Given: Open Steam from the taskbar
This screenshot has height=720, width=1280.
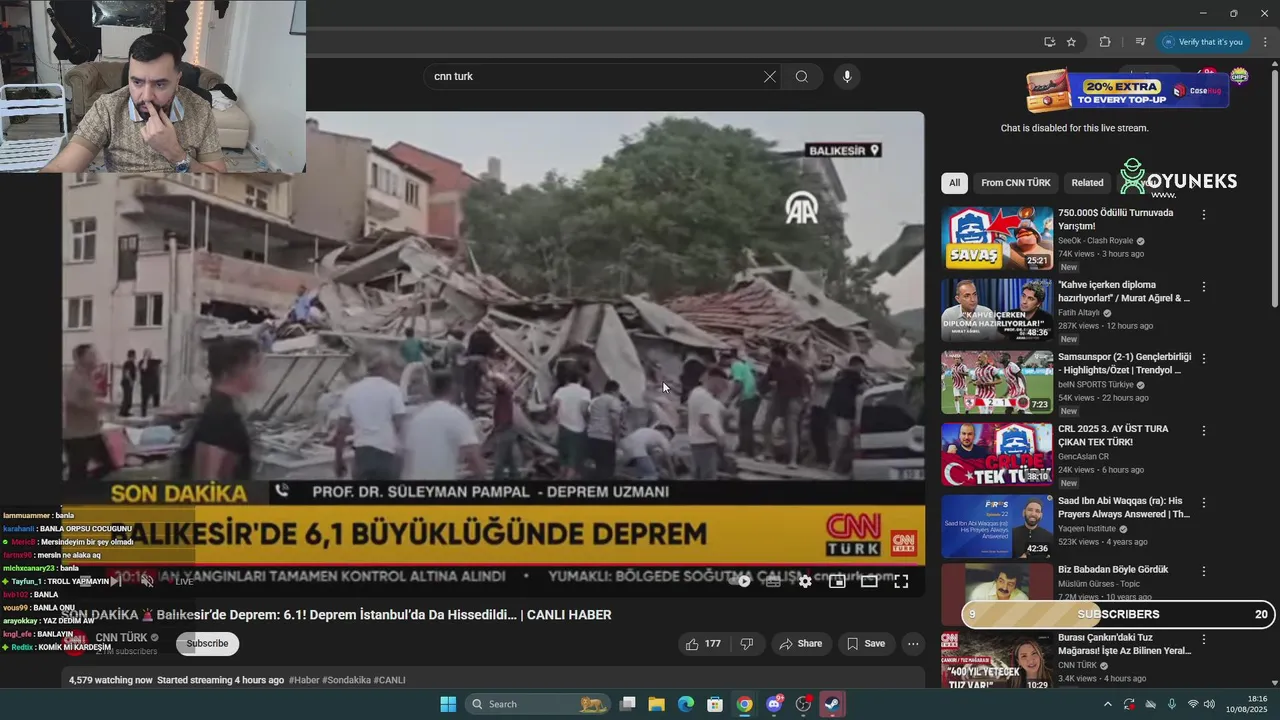Looking at the screenshot, I should 832,704.
